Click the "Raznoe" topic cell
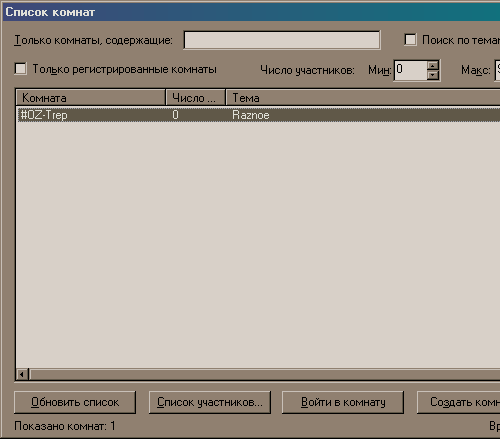The image size is (500, 439). pos(251,115)
